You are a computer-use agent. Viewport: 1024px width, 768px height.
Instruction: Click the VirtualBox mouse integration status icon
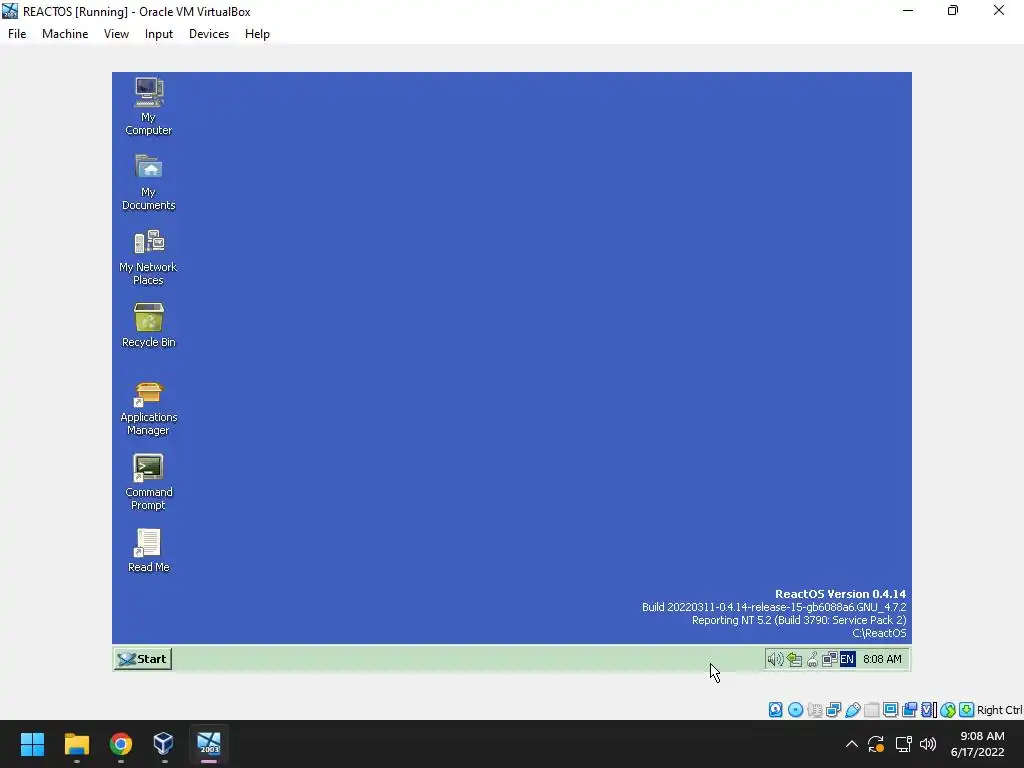[948, 710]
